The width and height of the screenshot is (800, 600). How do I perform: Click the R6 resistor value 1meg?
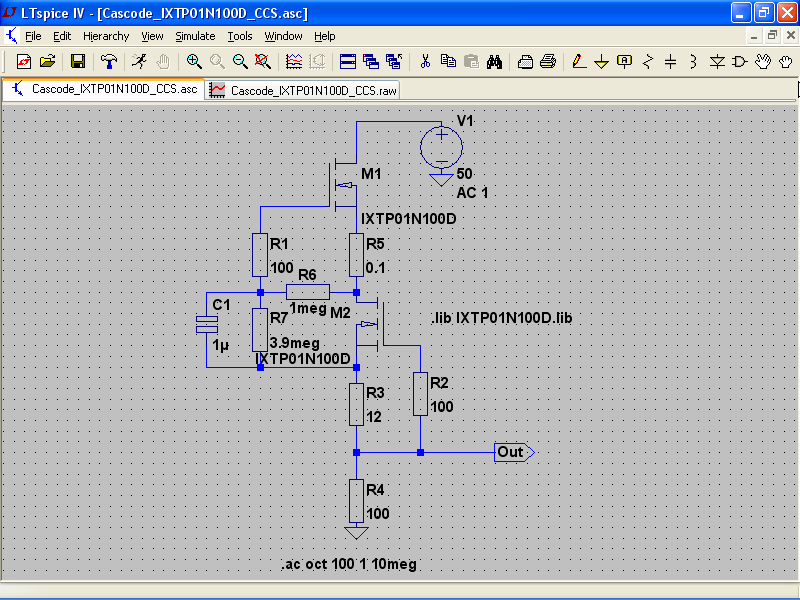pyautogui.click(x=308, y=308)
